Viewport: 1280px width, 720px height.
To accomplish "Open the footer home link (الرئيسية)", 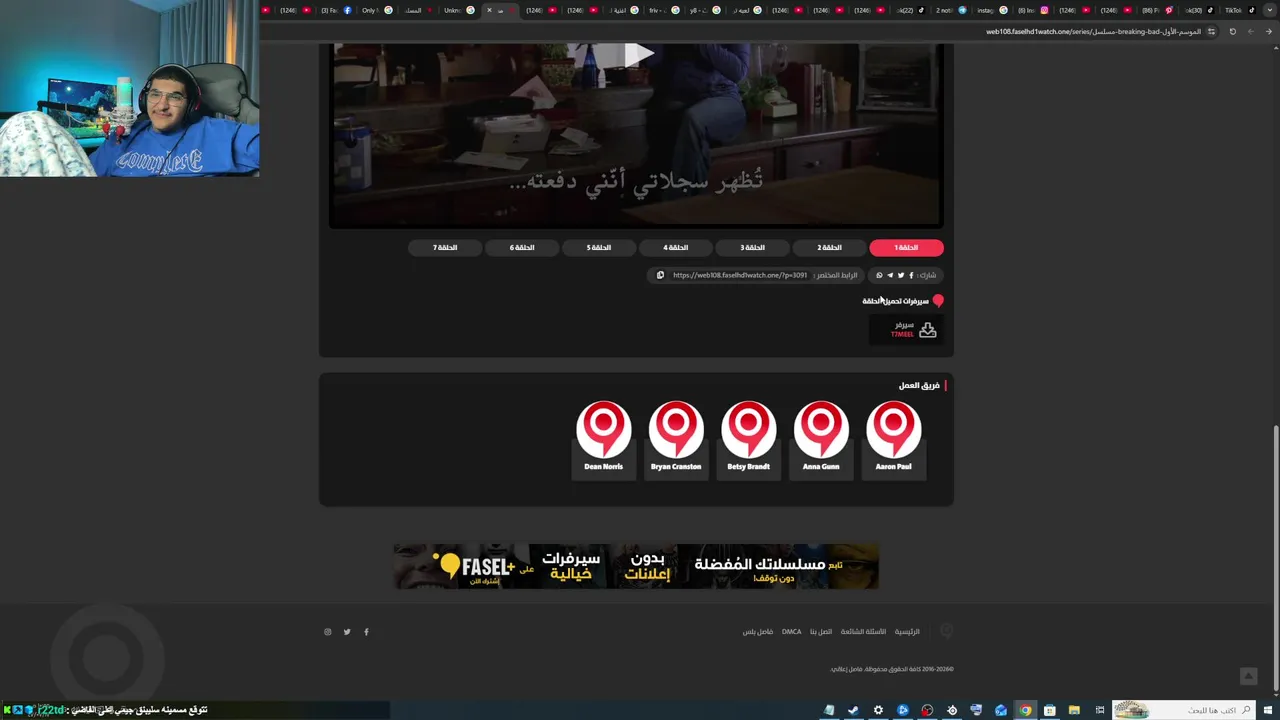I will click(907, 632).
